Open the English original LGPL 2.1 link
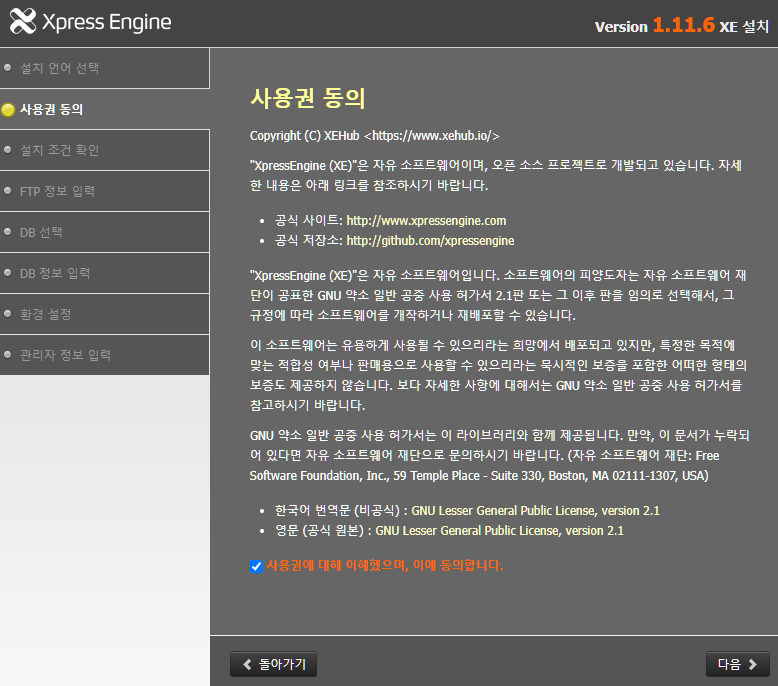The width and height of the screenshot is (778, 686). [x=499, y=531]
